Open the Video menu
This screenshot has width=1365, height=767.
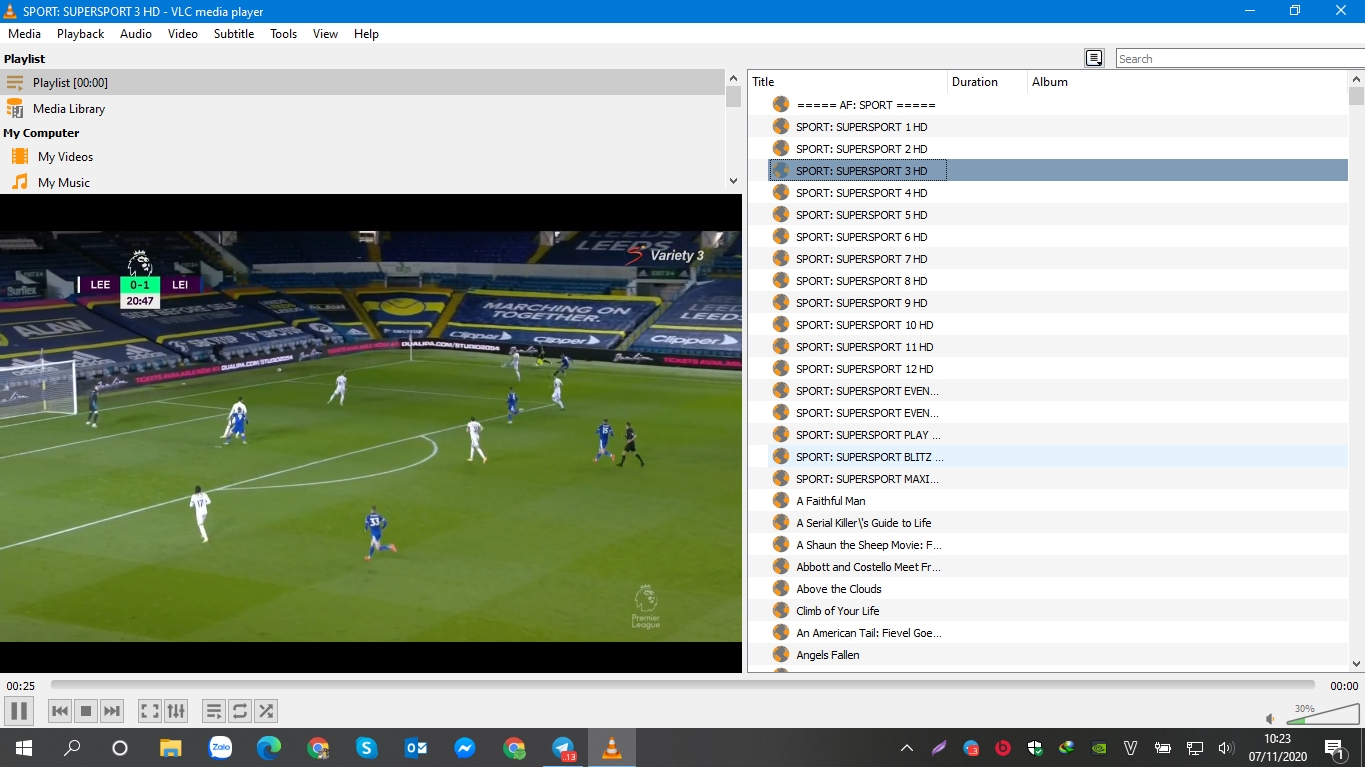coord(183,33)
